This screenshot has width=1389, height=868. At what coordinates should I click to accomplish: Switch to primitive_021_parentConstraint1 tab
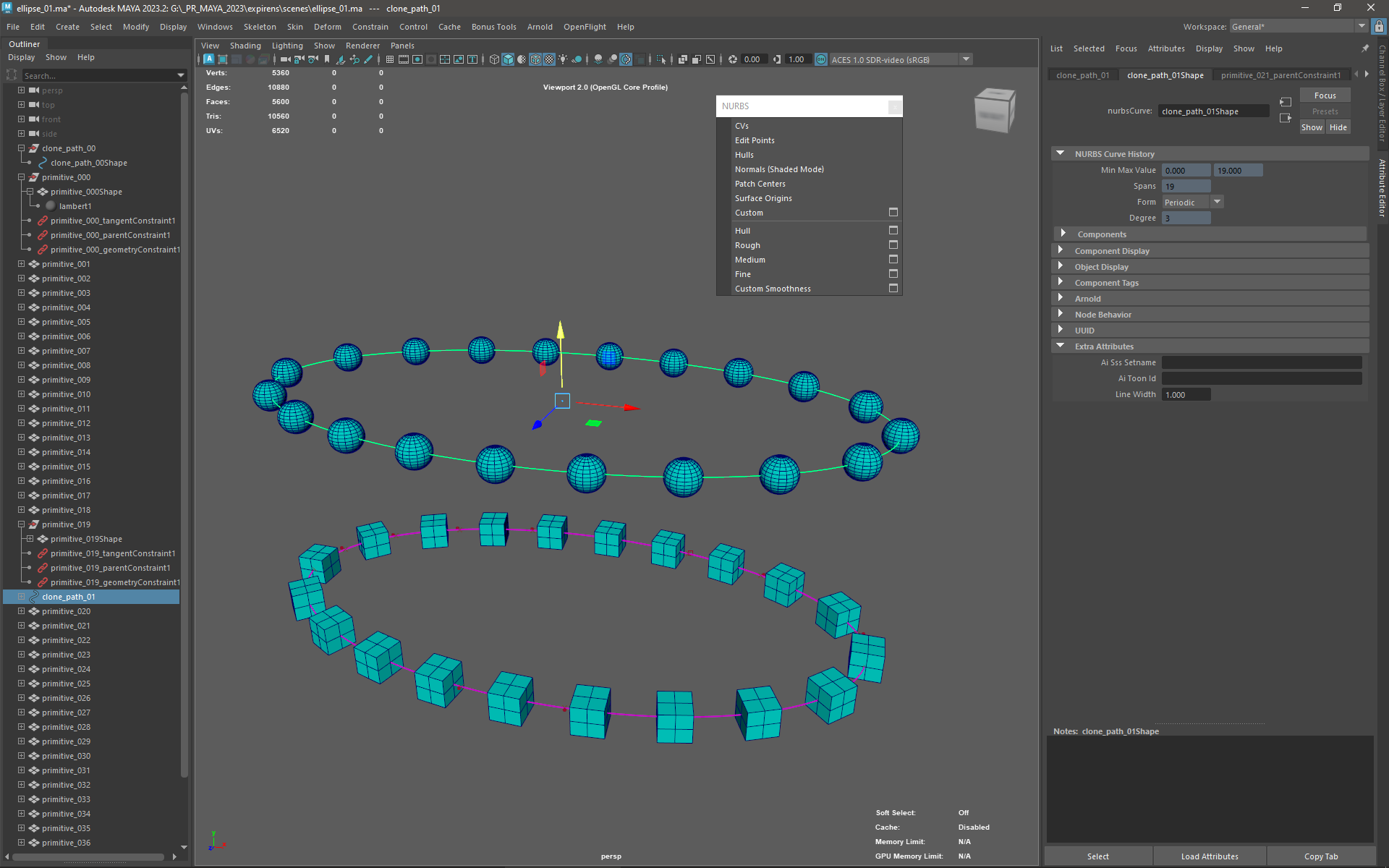(1280, 75)
